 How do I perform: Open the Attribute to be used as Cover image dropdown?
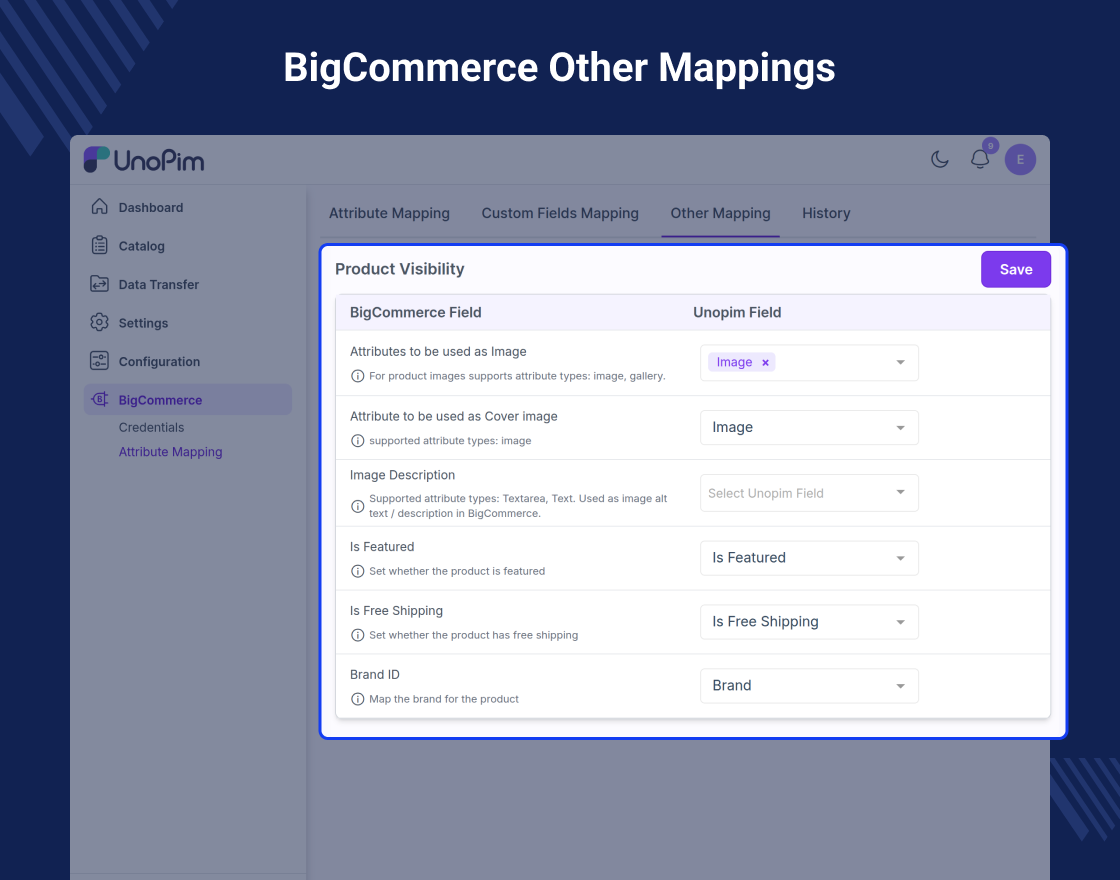(x=808, y=427)
